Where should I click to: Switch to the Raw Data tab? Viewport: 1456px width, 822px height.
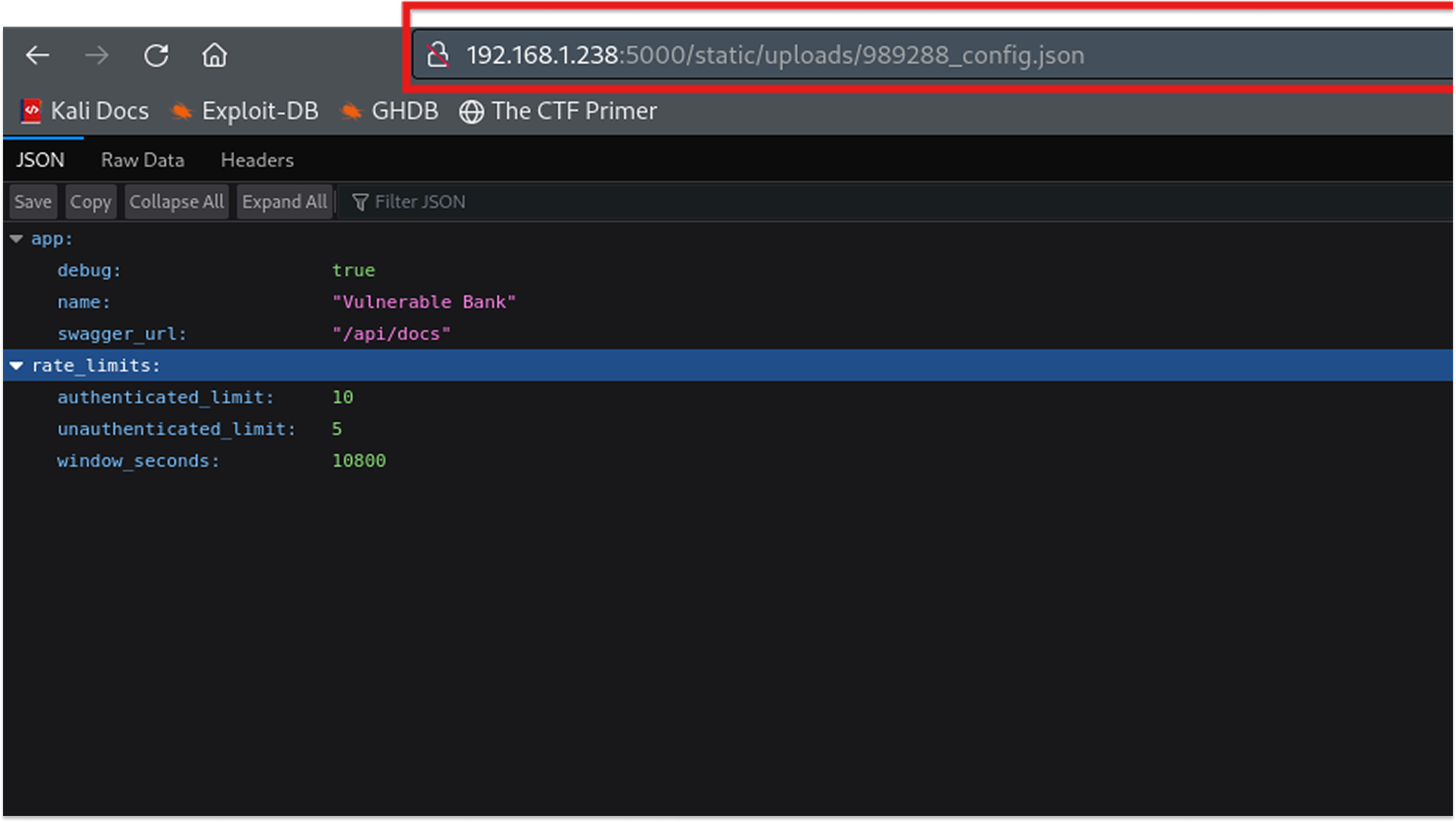pyautogui.click(x=142, y=159)
